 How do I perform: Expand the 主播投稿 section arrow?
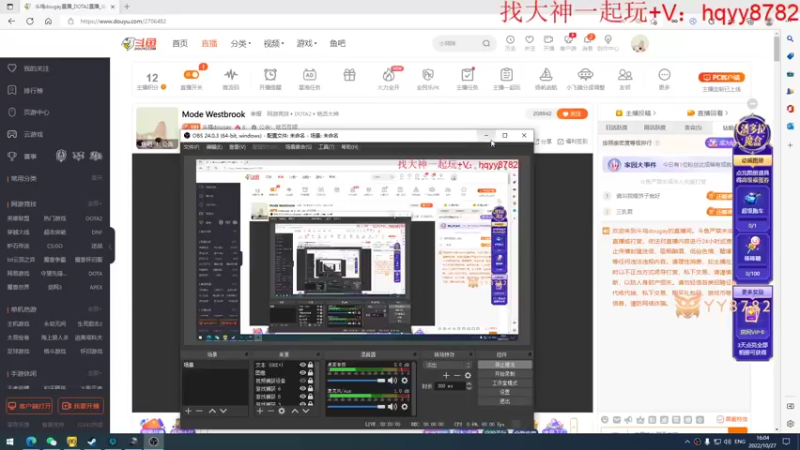655,113
